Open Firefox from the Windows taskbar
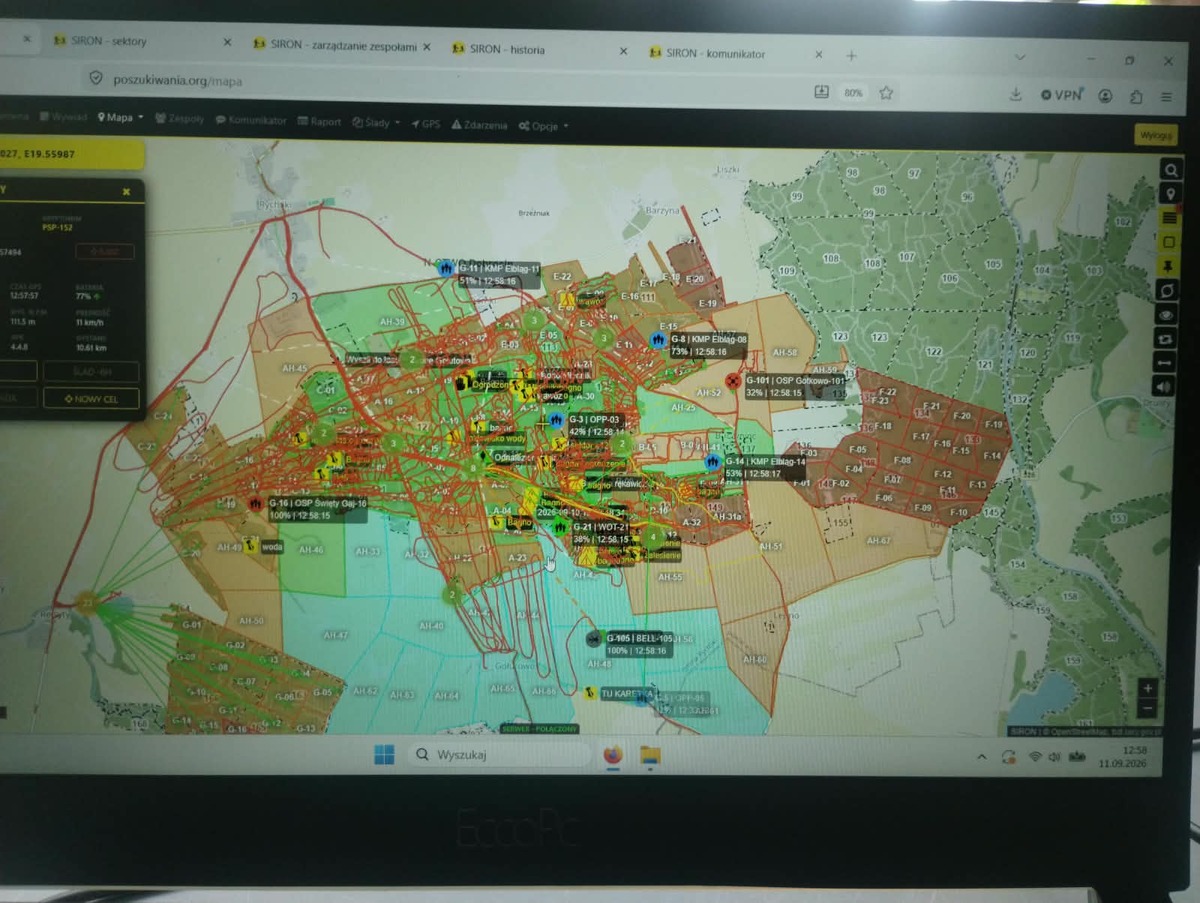 (x=613, y=755)
